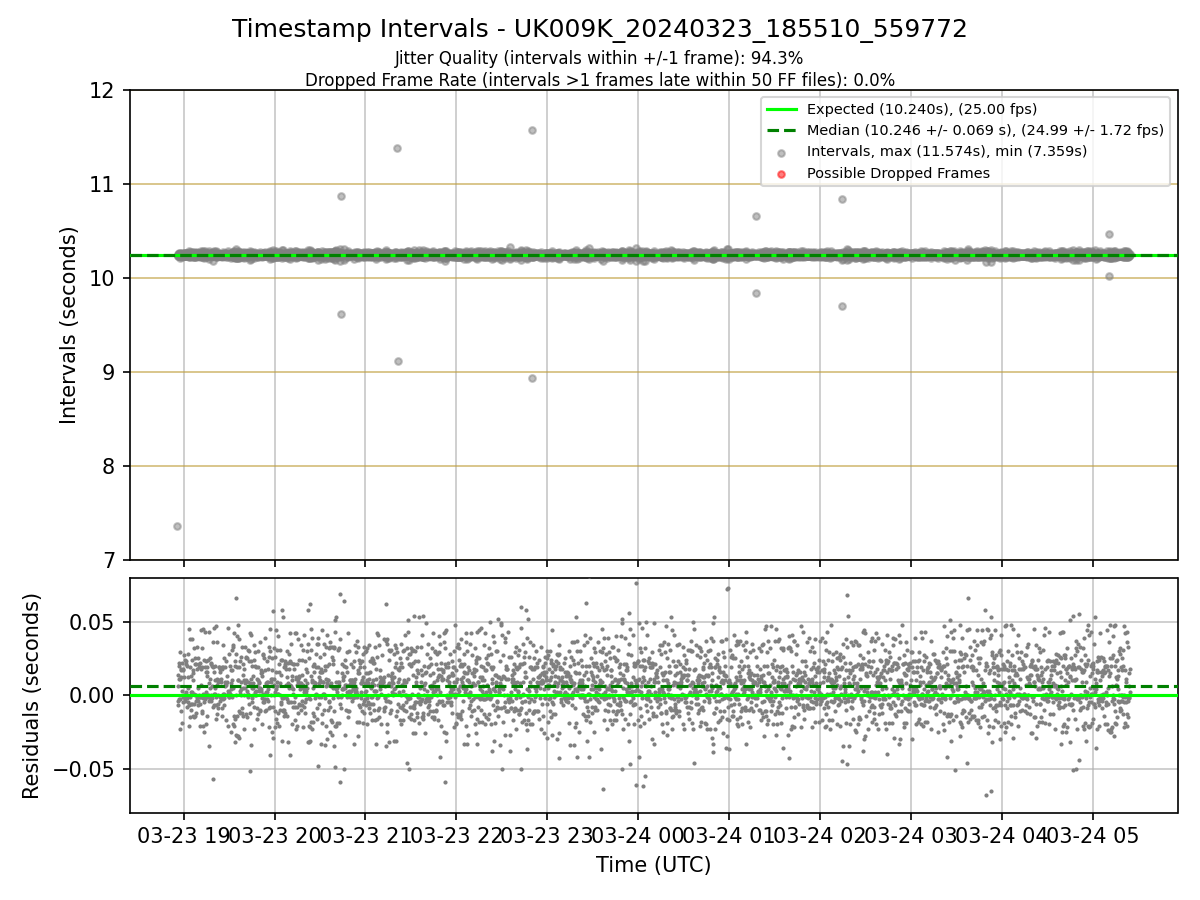Click the outlier point near 8.9 seconds
Screen dimensions: 1200x900
pyautogui.click(x=532, y=378)
